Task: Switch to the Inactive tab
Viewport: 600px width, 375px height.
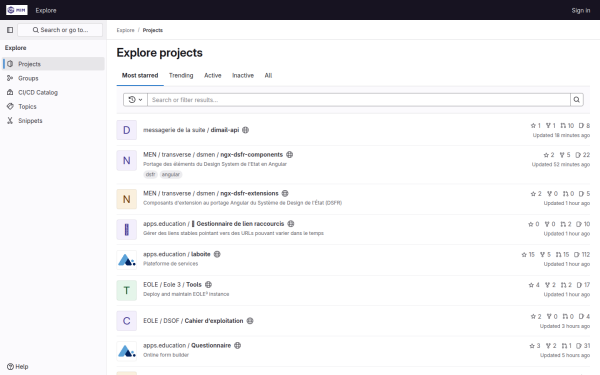Action: 243,75
